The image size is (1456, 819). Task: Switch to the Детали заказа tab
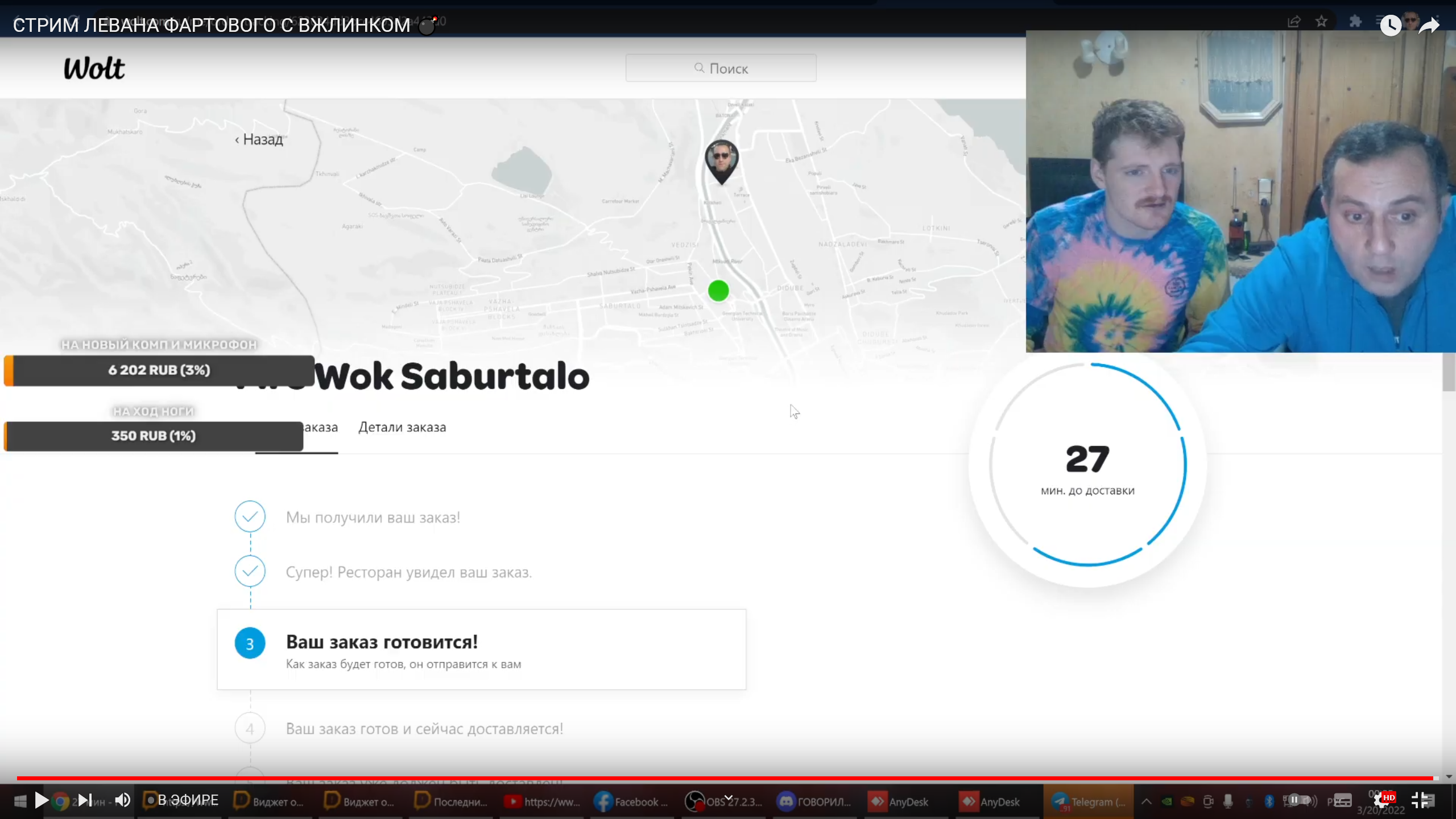click(x=402, y=427)
